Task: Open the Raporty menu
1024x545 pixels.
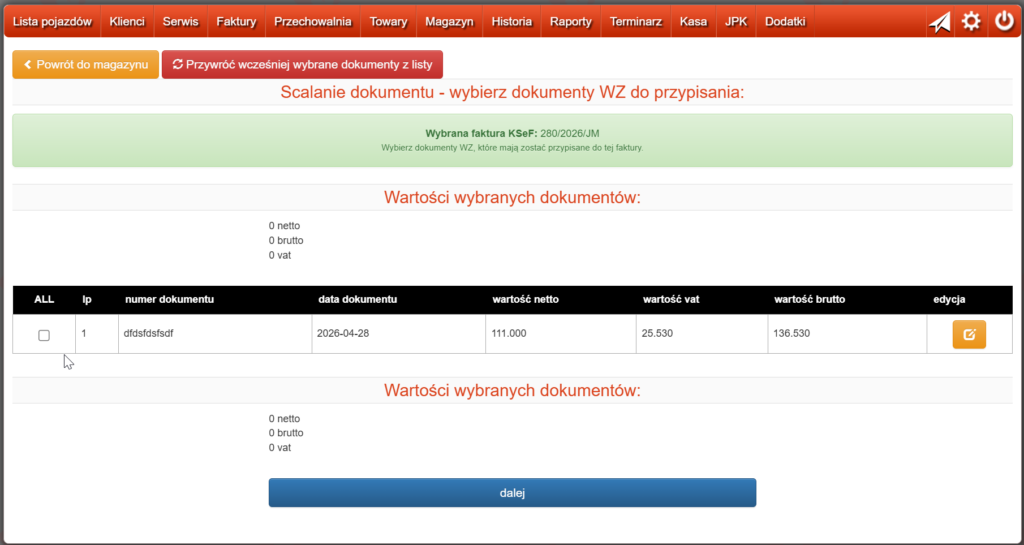Action: tap(571, 22)
